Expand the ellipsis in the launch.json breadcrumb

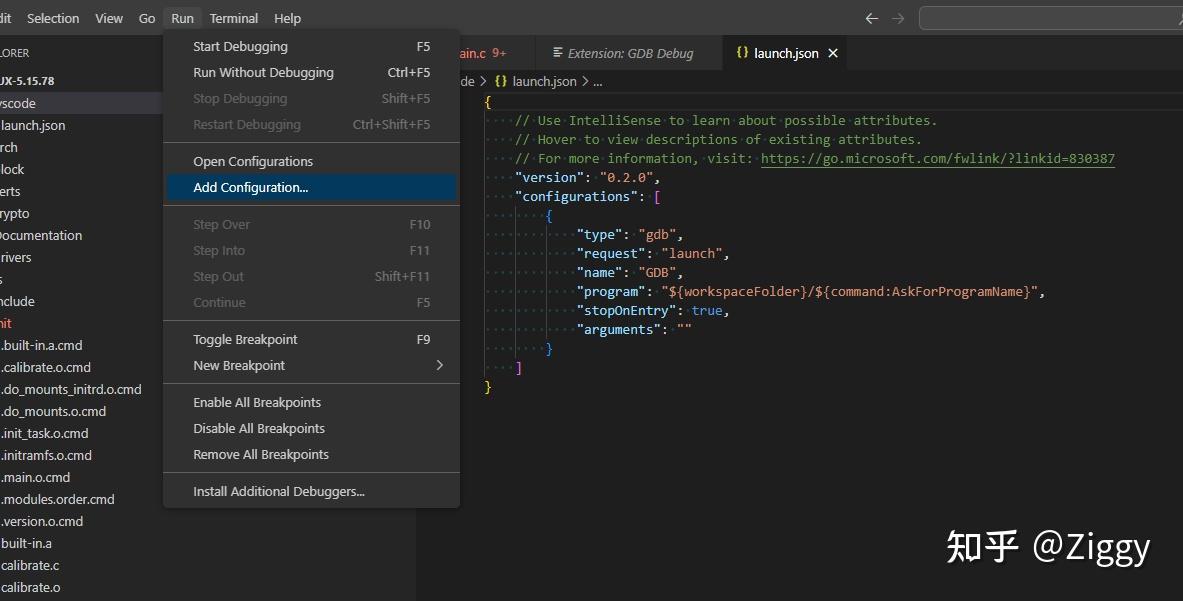click(596, 82)
